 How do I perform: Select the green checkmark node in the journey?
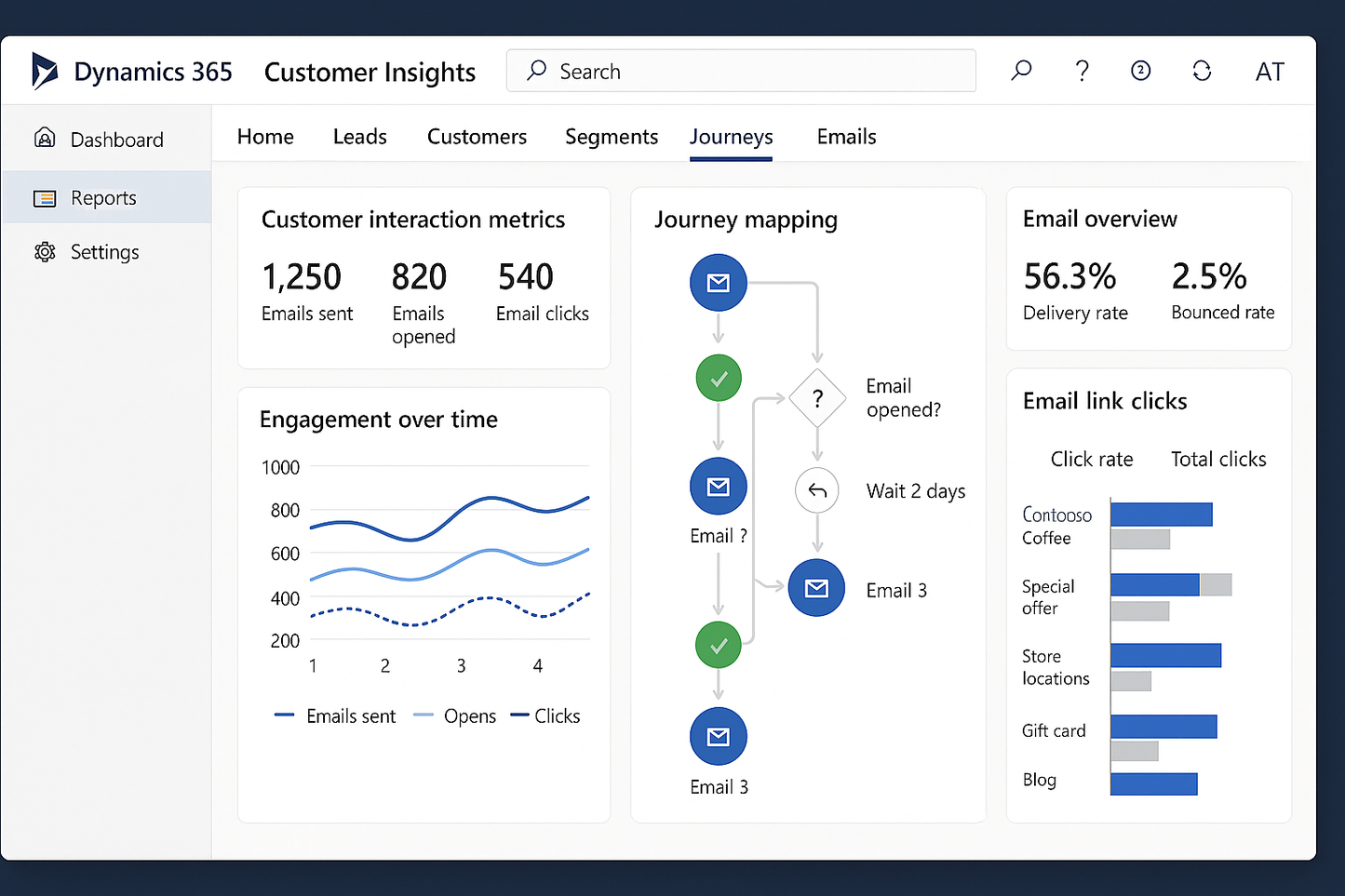tap(718, 378)
